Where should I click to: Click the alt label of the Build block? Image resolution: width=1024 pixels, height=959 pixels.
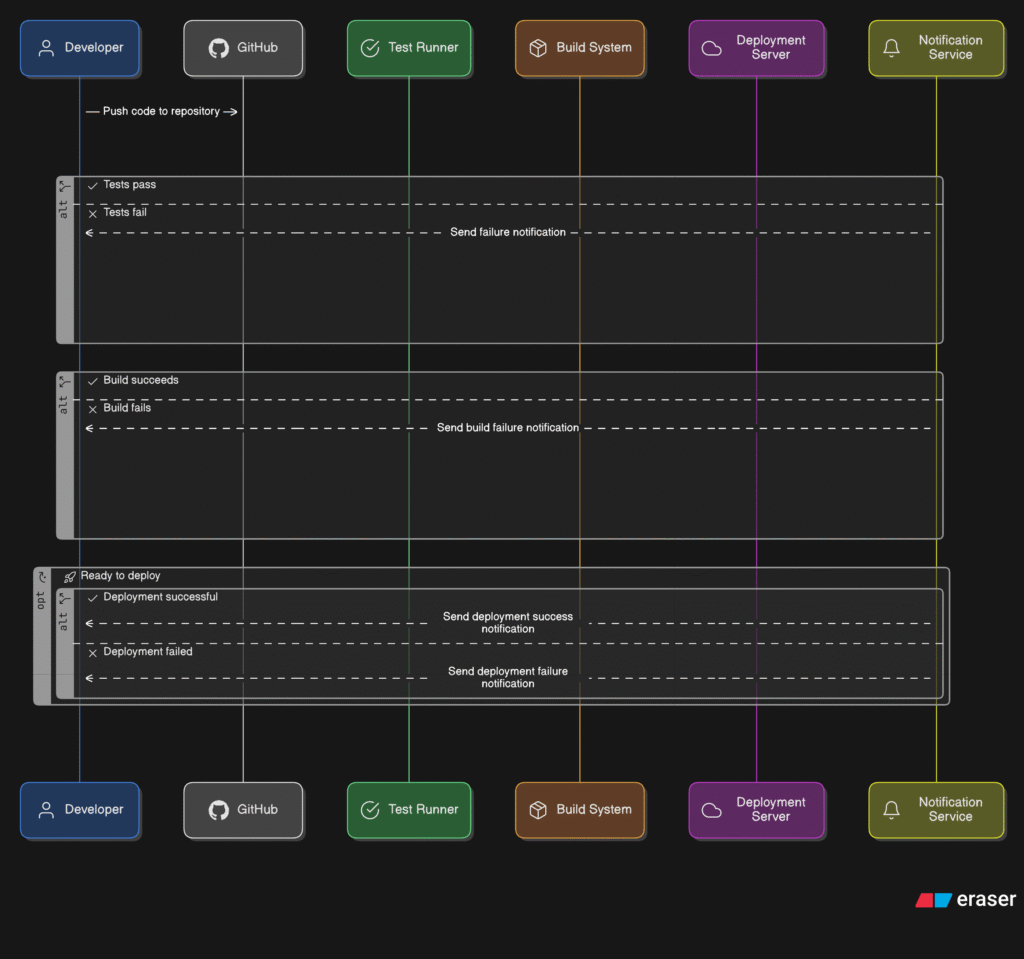63,404
